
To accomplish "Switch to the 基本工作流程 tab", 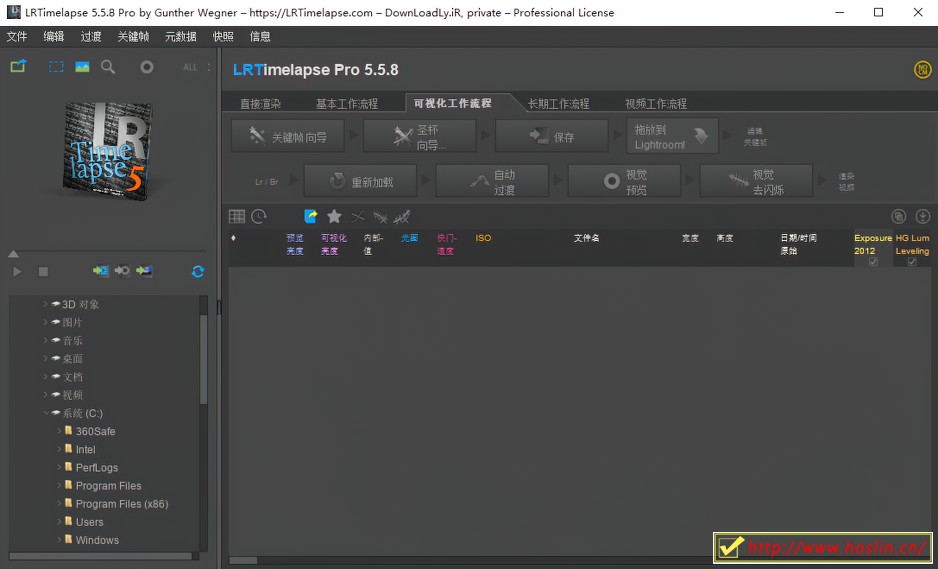I will pos(347,104).
